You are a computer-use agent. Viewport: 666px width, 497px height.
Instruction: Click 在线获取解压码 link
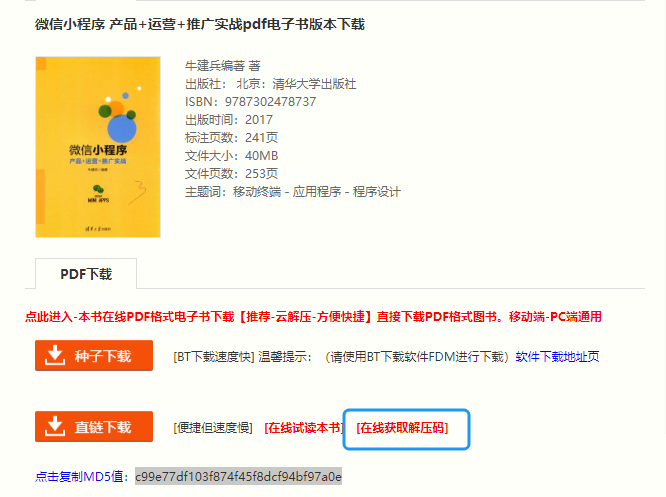[402, 428]
